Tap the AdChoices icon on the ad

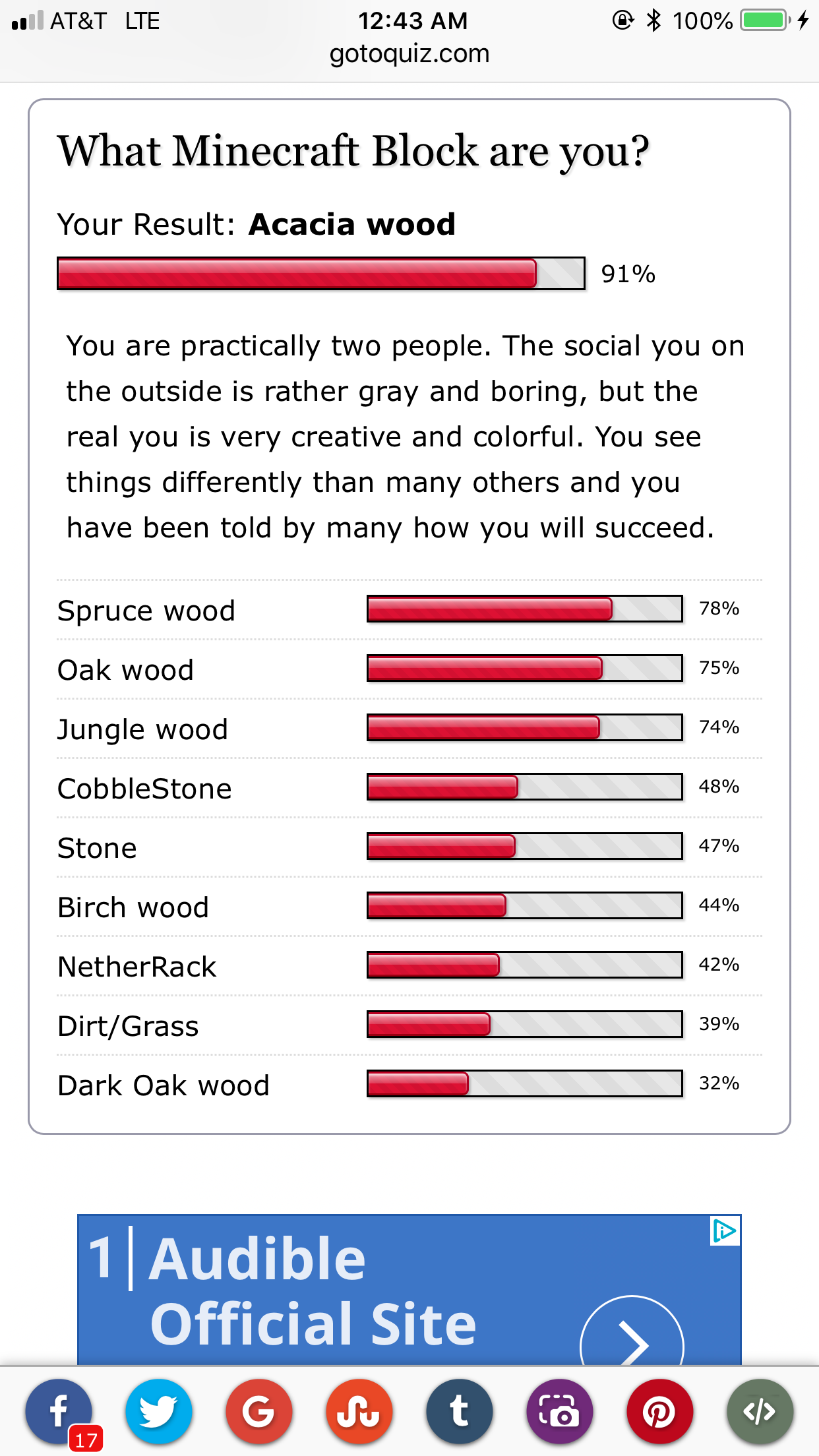(725, 1230)
